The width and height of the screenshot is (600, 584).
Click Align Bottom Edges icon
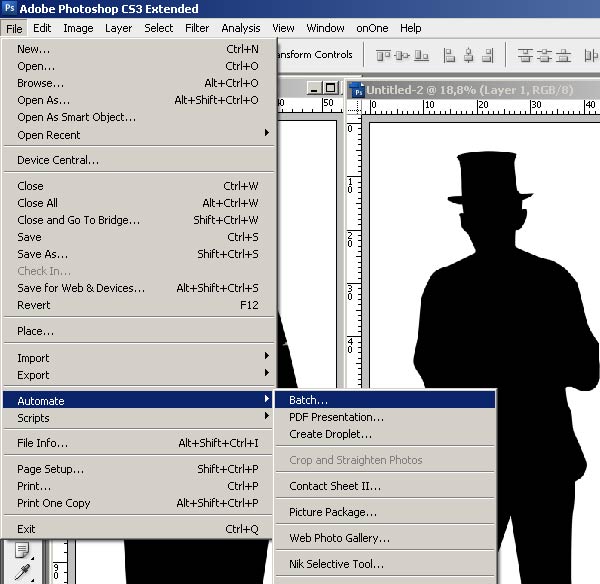coord(421,56)
